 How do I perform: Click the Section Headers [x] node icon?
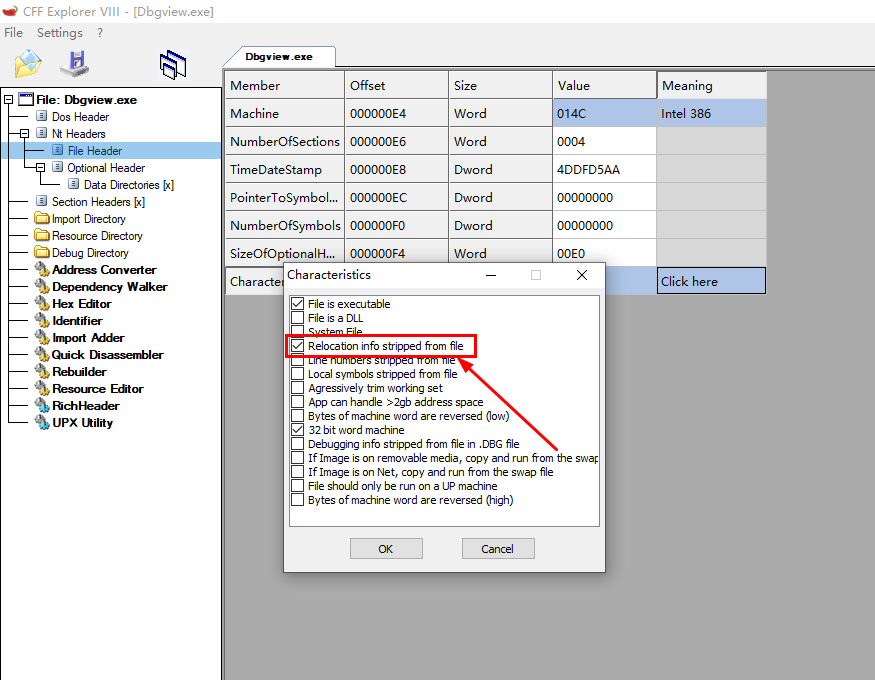41,201
